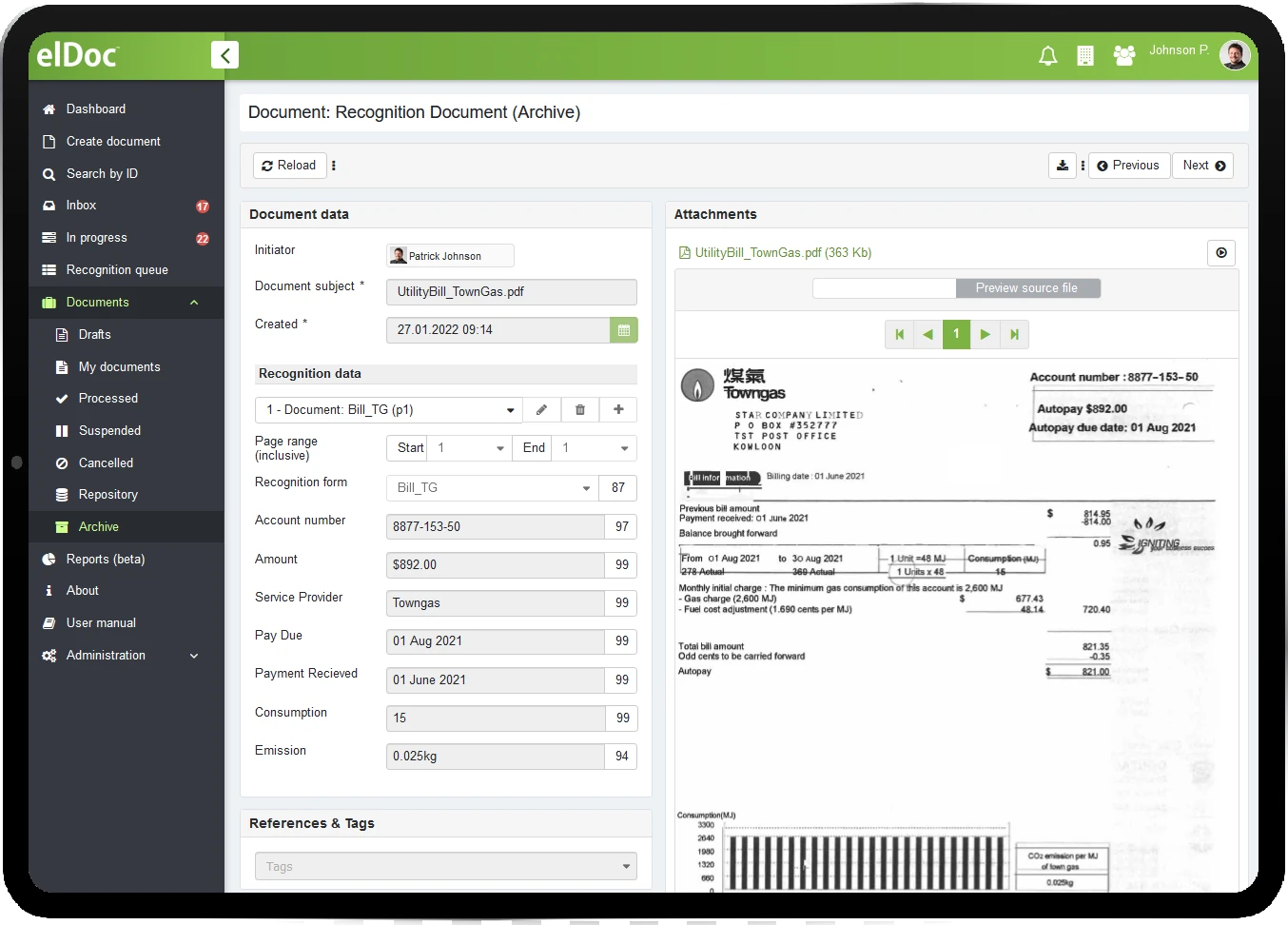Image resolution: width=1288 pixels, height=925 pixels.
Task: Open the End page dropdown
Action: tap(594, 448)
